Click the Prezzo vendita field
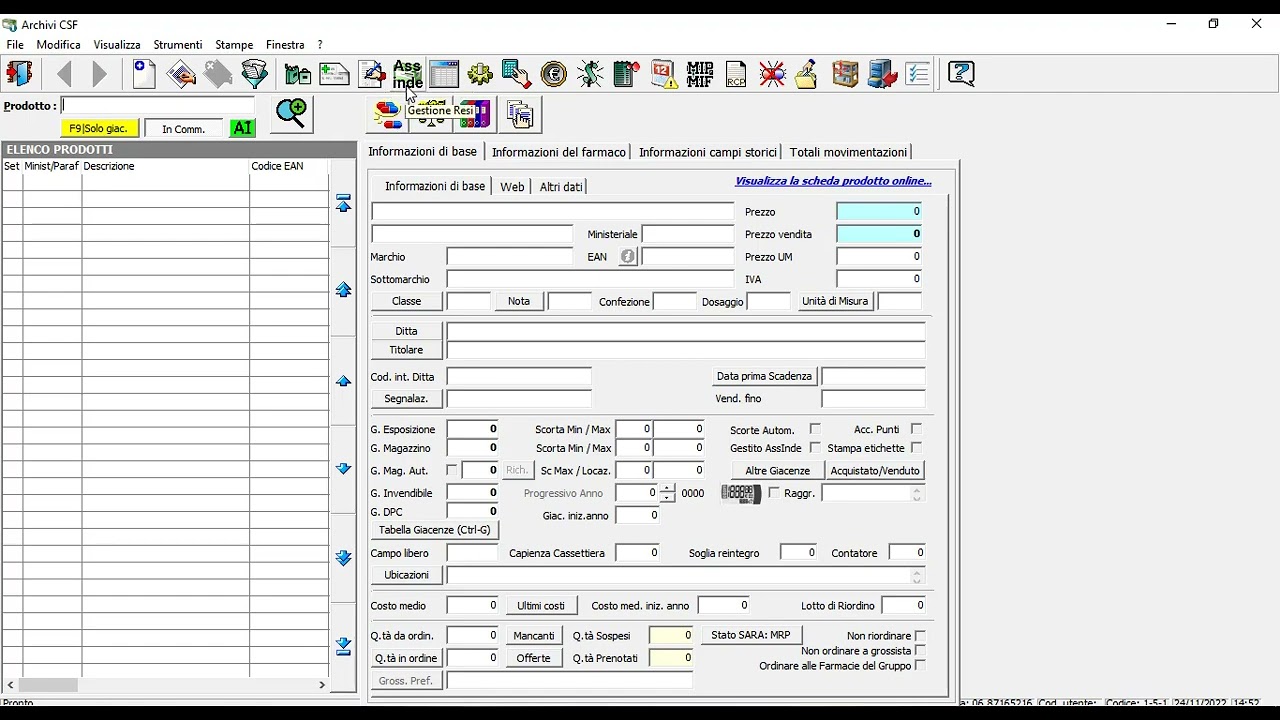1280x720 pixels. [879, 234]
